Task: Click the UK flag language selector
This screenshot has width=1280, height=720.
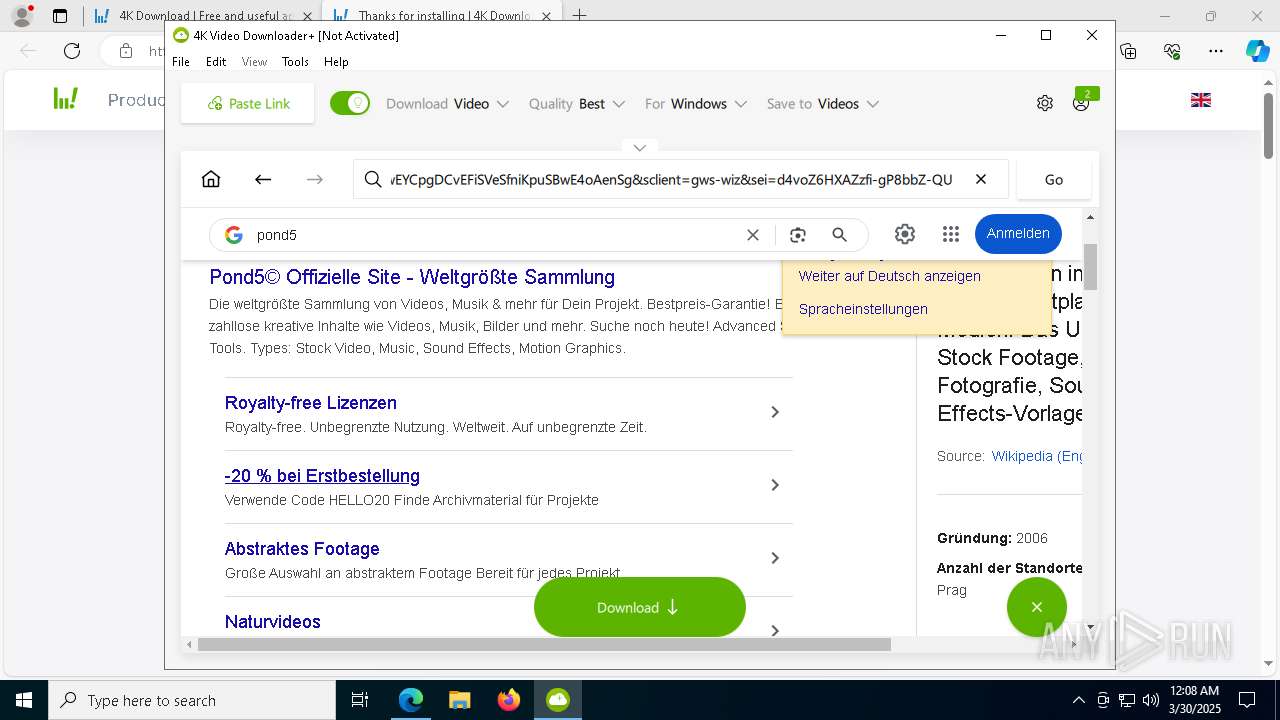Action: coord(1201,100)
